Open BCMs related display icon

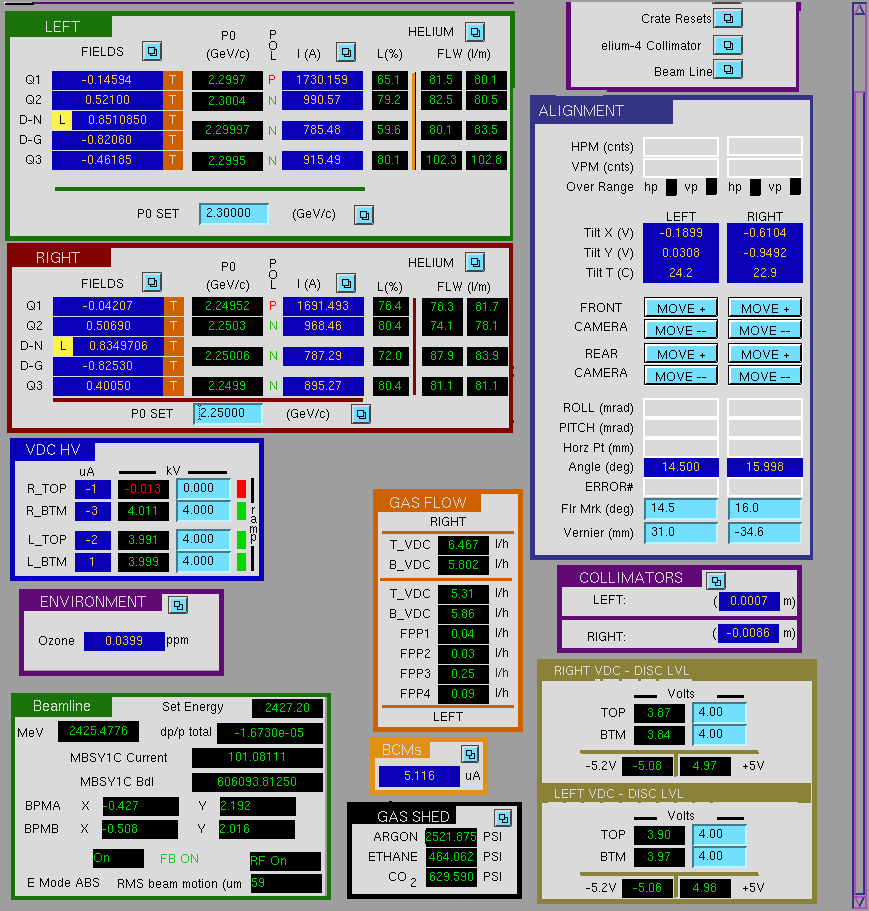[470, 754]
